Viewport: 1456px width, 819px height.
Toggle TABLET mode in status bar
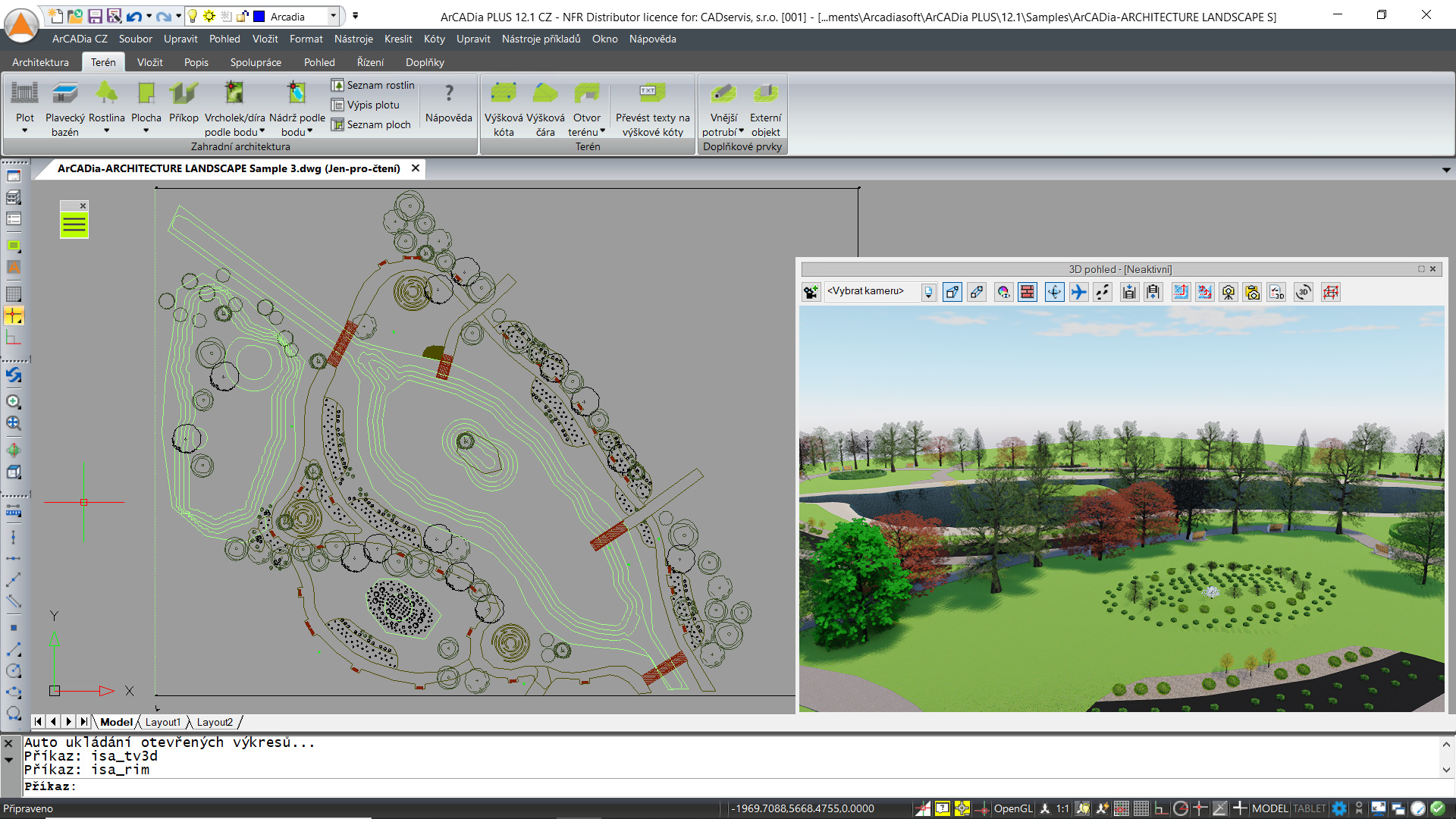tap(1310, 808)
